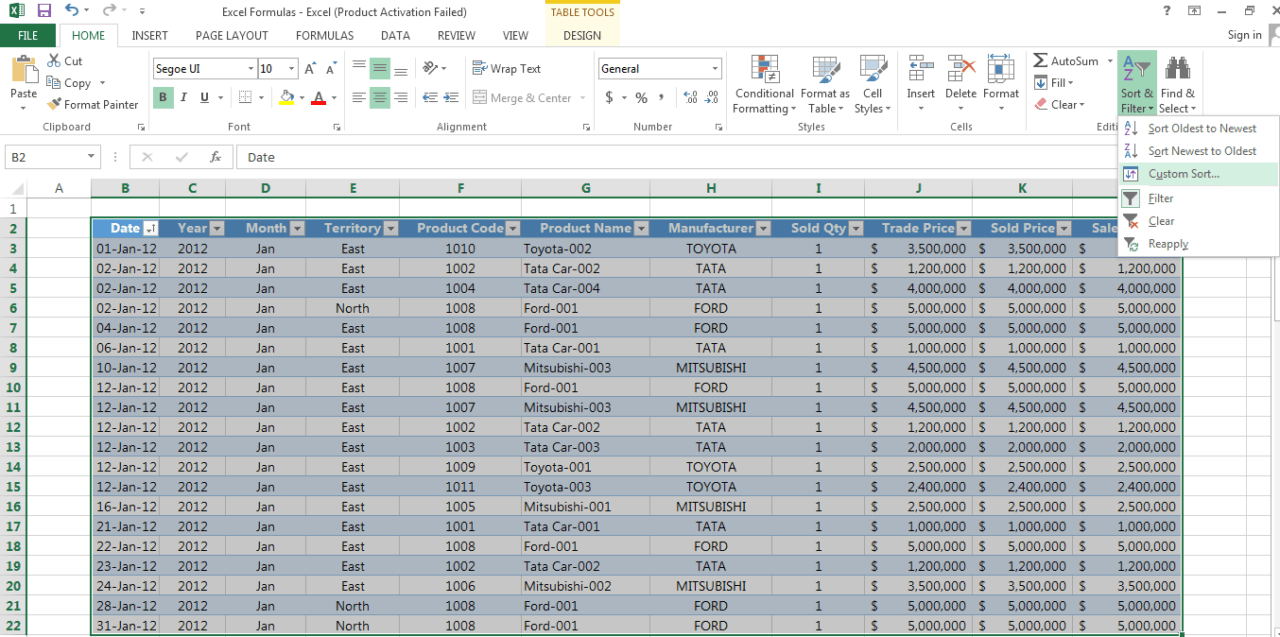Open the font size dropdown
The height and width of the screenshot is (637, 1280).
(292, 69)
